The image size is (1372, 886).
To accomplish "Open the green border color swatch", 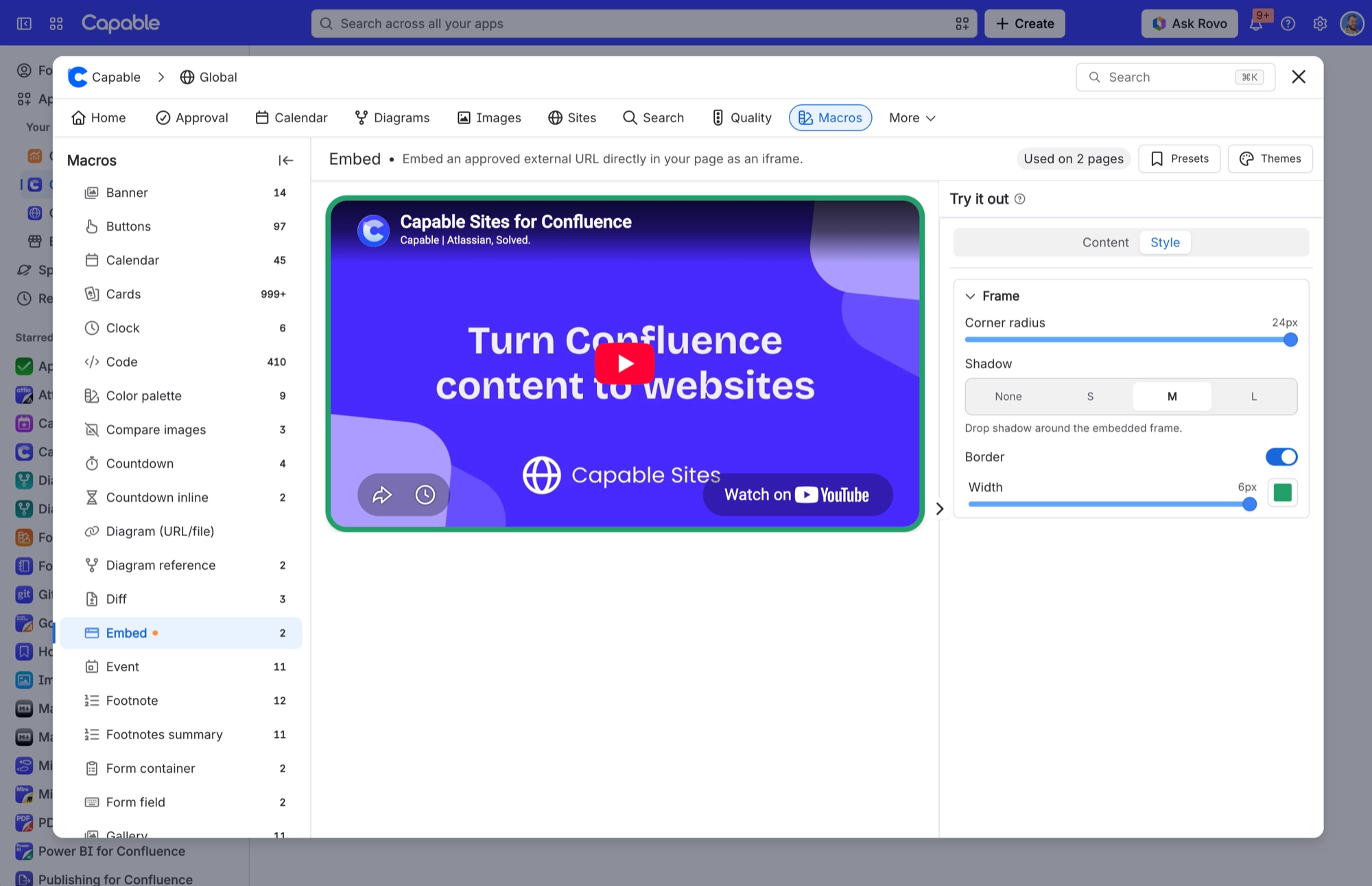I will tap(1282, 493).
